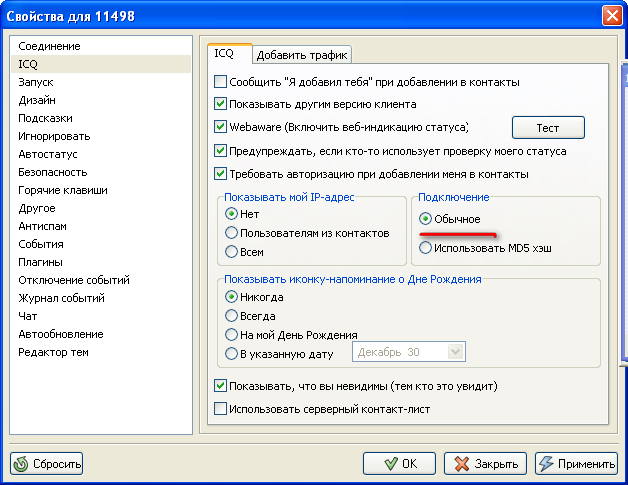This screenshot has width=628, height=485.
Task: Click the Применить apply button
Action: (x=576, y=464)
